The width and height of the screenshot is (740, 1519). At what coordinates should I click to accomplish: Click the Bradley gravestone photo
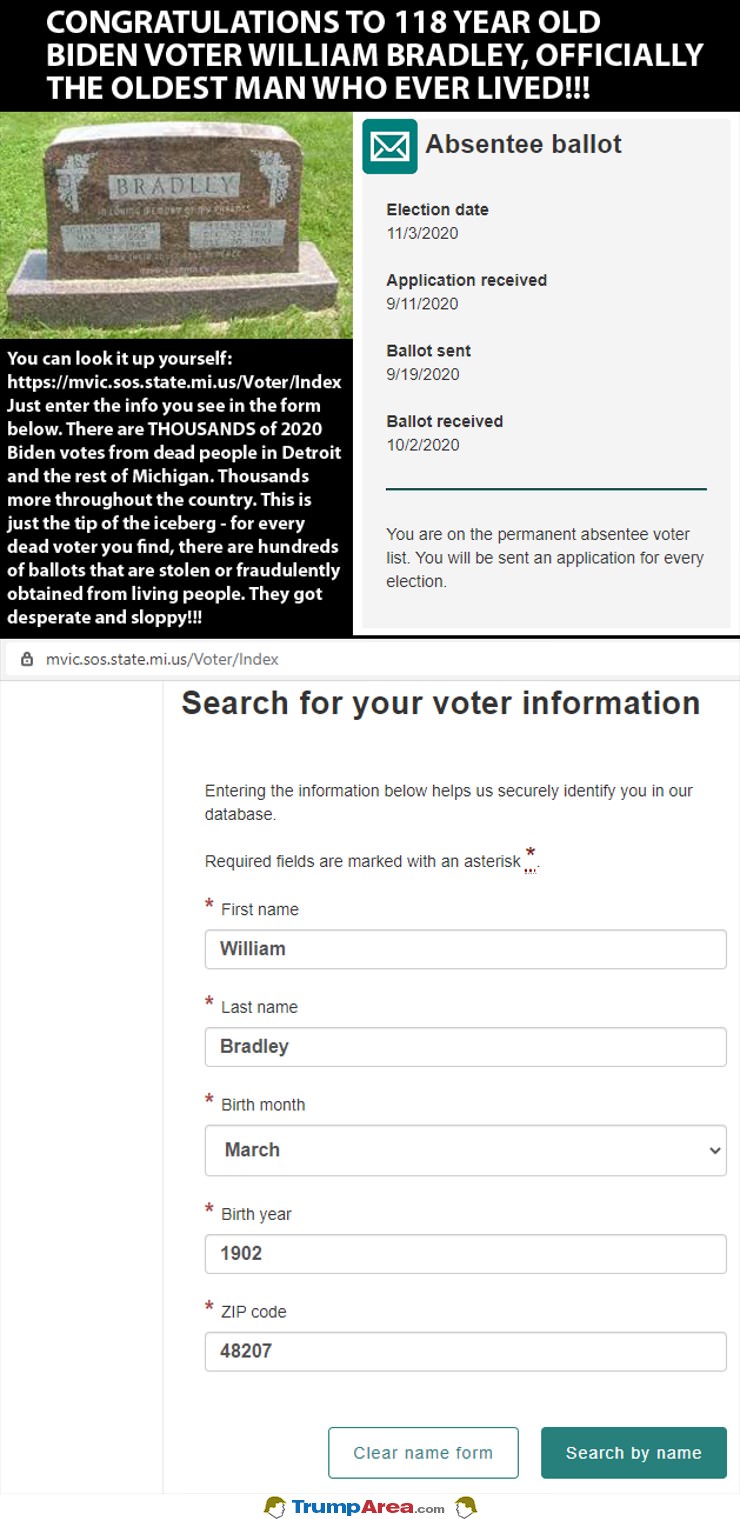point(176,225)
